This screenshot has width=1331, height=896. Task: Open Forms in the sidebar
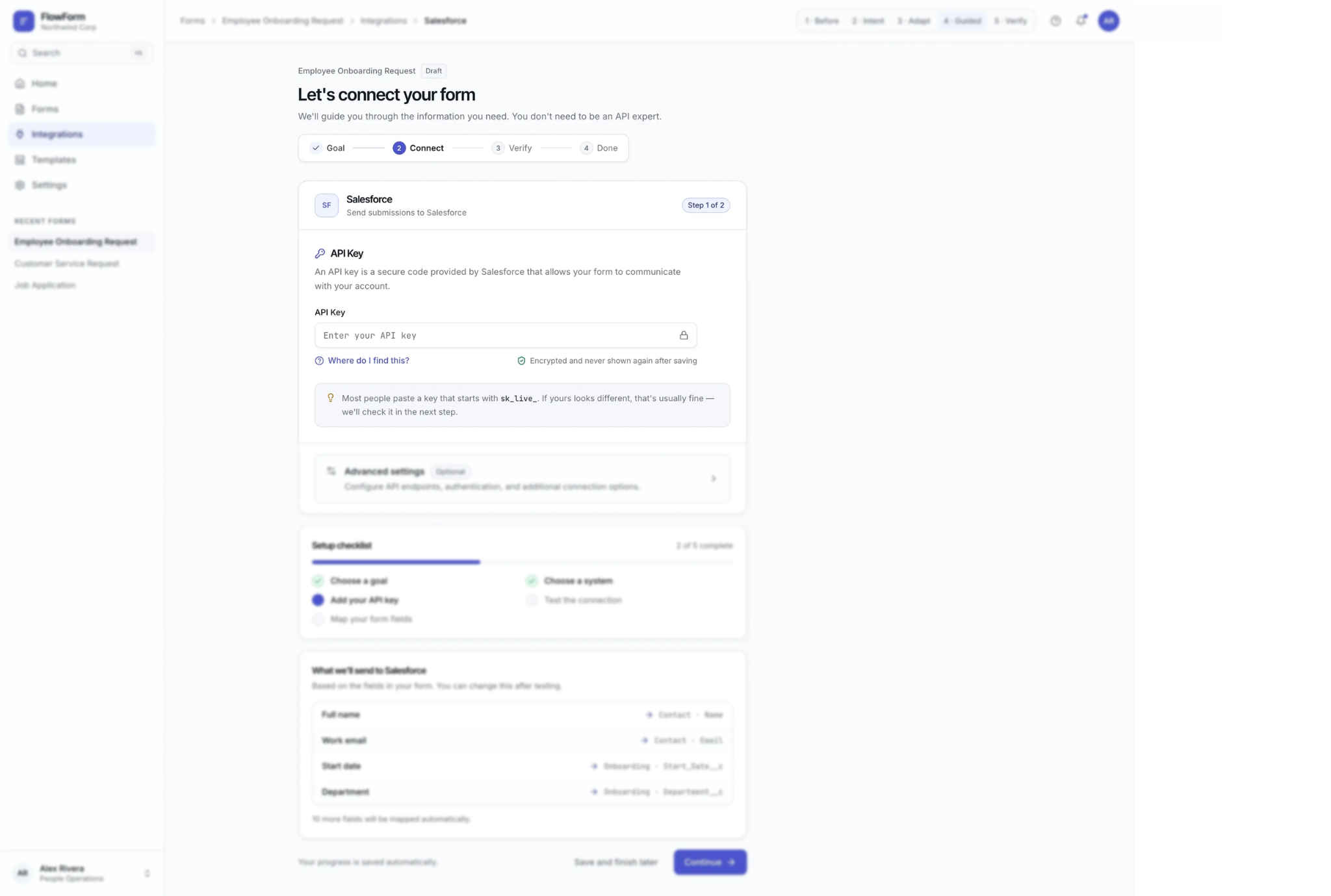coord(82,109)
